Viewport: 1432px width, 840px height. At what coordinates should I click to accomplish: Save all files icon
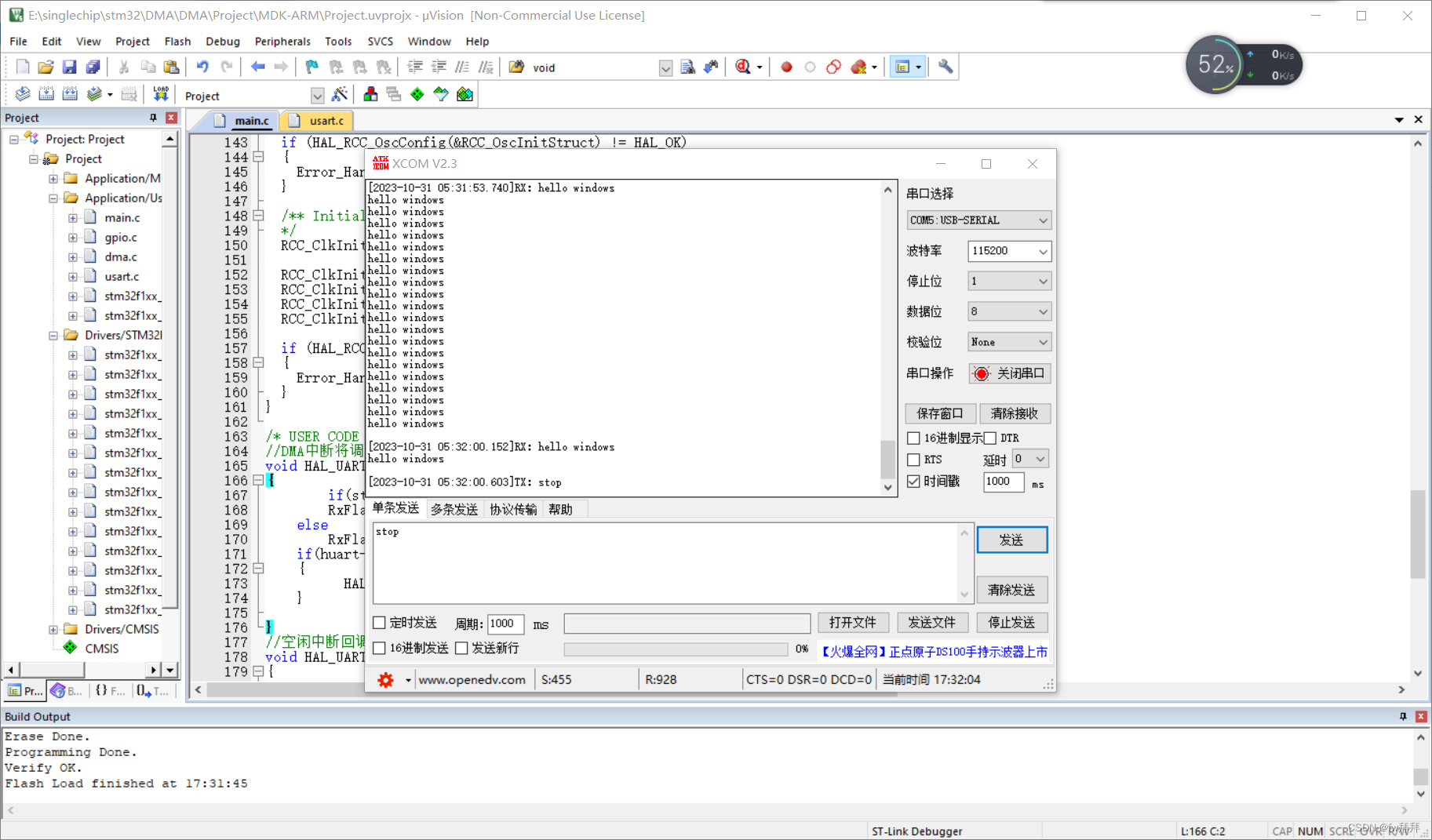[93, 67]
